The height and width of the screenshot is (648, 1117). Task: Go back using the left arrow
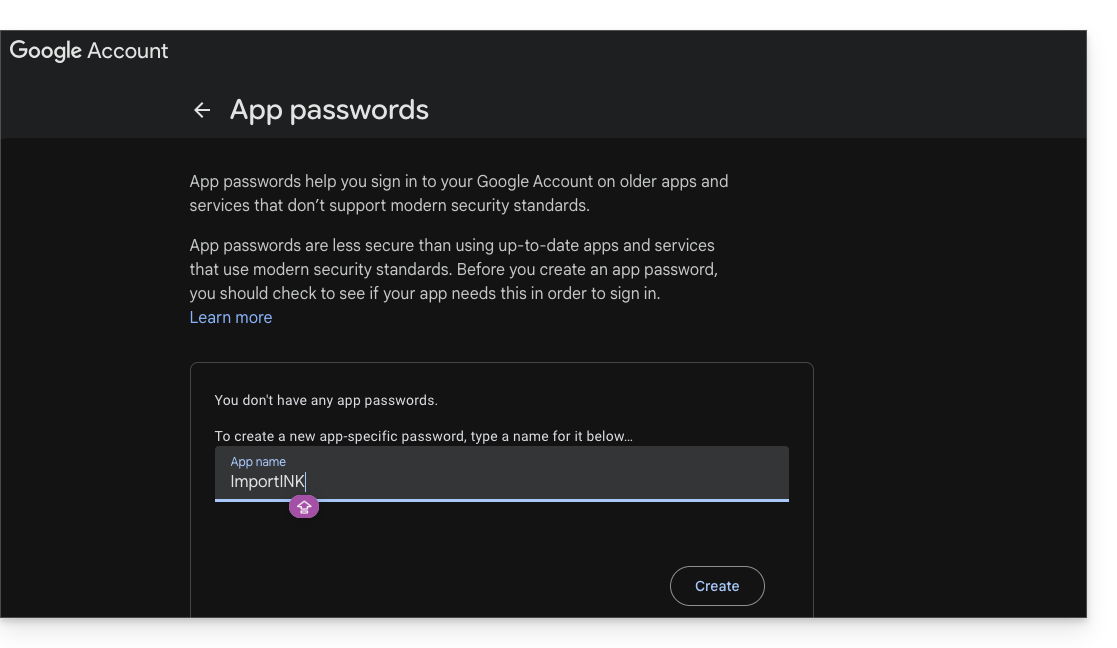[x=202, y=110]
